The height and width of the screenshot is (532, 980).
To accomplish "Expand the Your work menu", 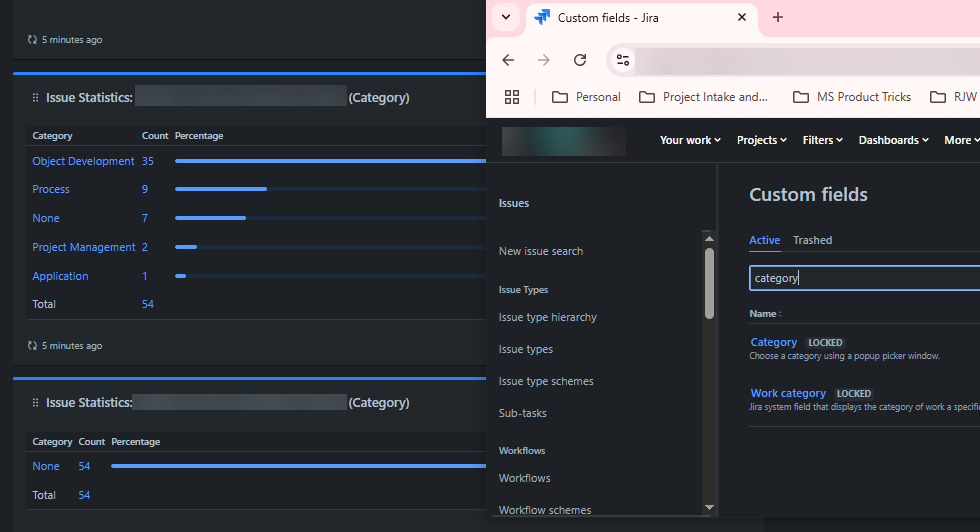I will (x=690, y=140).
